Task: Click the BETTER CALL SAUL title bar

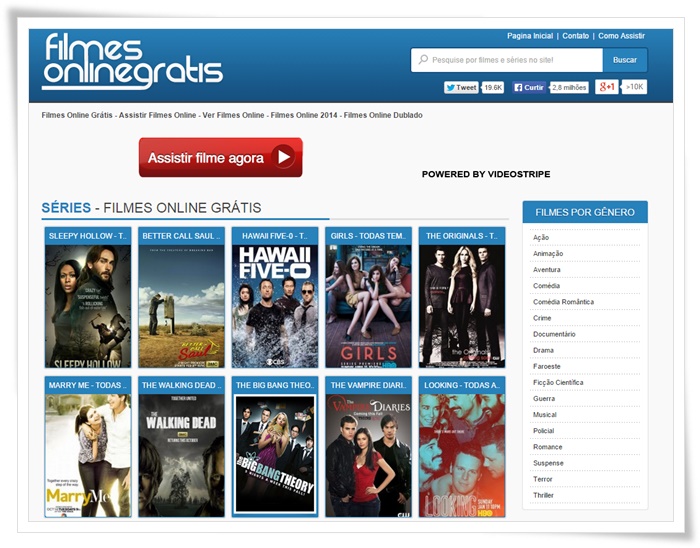Action: [x=181, y=236]
